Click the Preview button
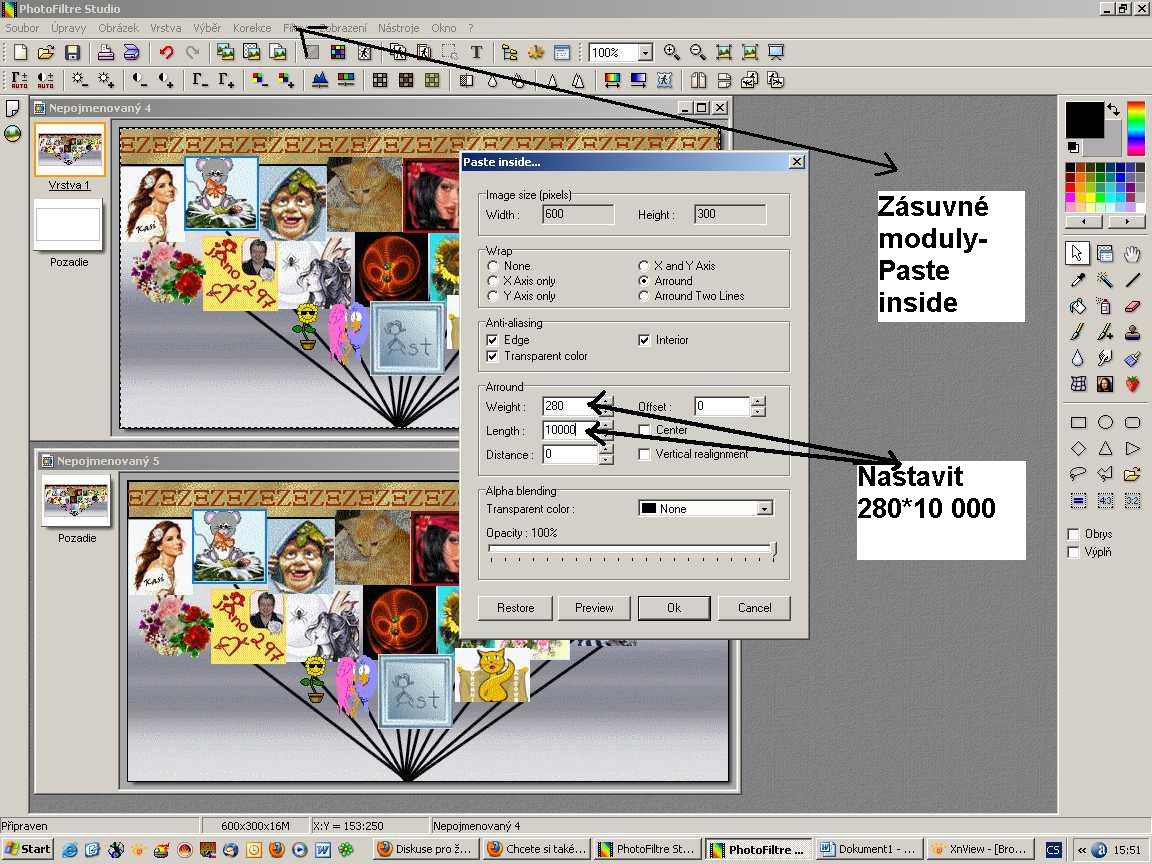The height and width of the screenshot is (864, 1152). coord(594,607)
